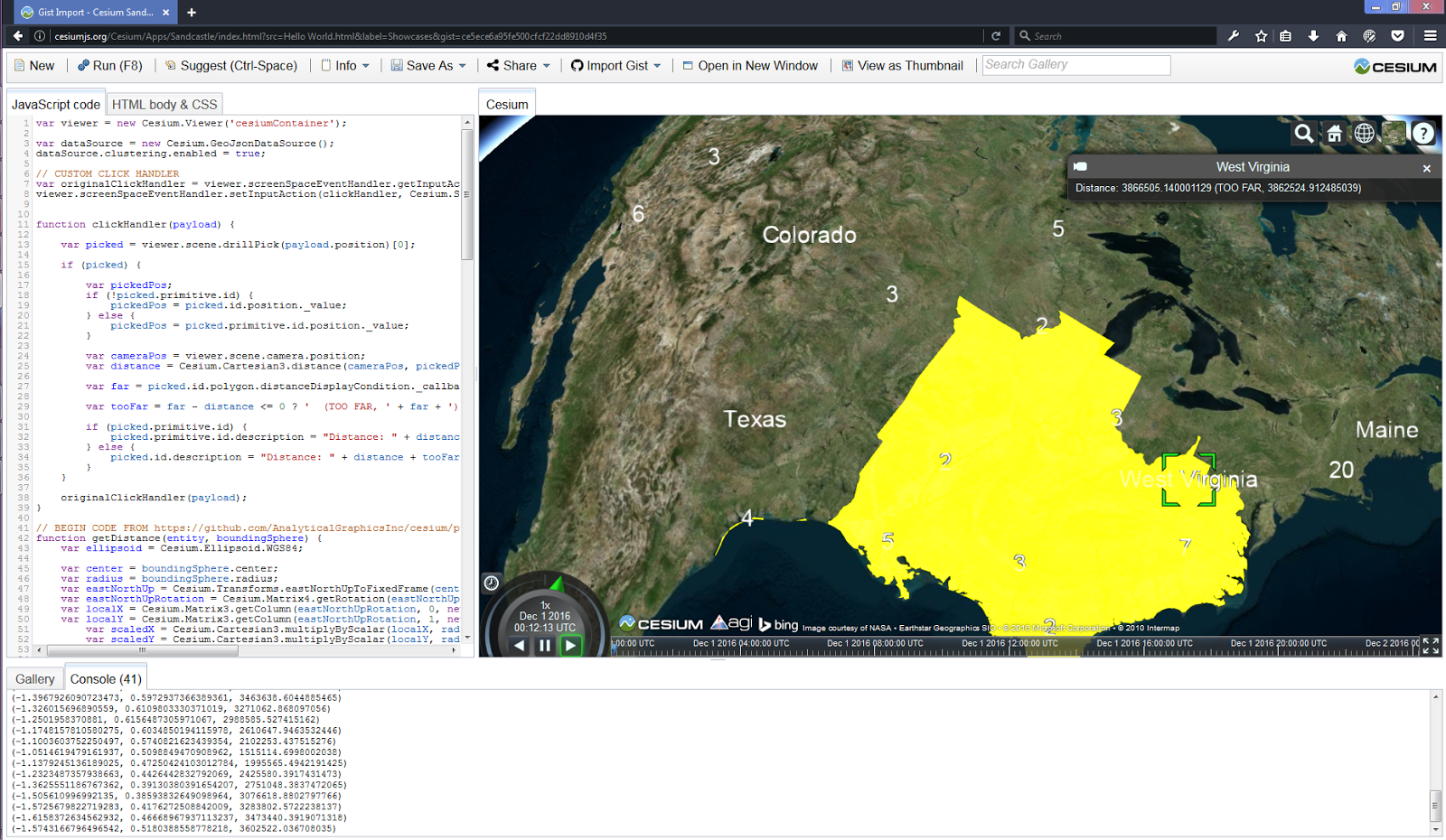
Task: Click cluster label 20 near Maine
Action: tap(1341, 470)
